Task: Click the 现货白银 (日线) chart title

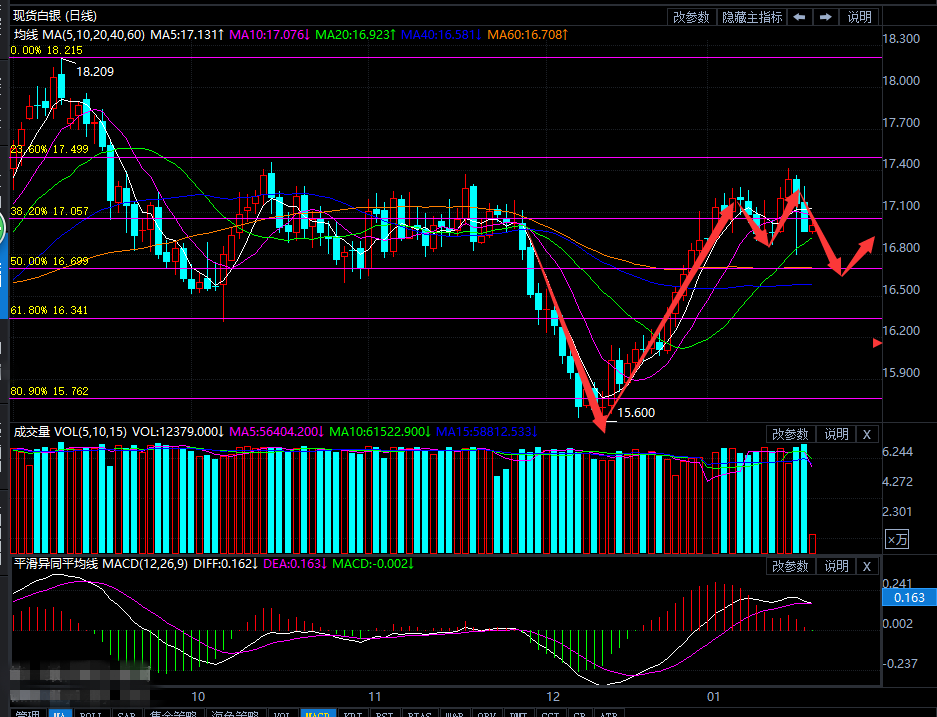Action: [55, 15]
